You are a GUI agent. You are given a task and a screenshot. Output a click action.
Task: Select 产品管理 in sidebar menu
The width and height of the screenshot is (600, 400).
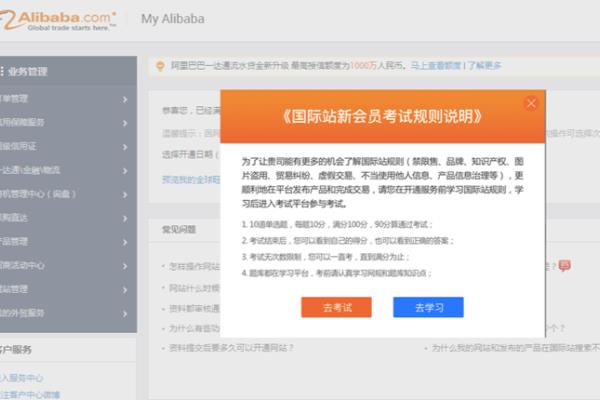pyautogui.click(x=68, y=242)
